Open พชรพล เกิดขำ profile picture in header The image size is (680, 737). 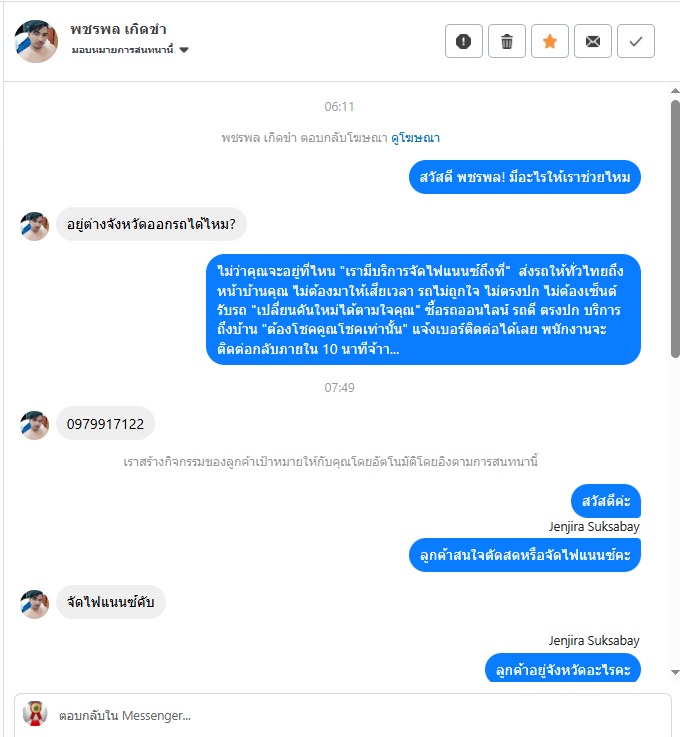click(x=36, y=41)
